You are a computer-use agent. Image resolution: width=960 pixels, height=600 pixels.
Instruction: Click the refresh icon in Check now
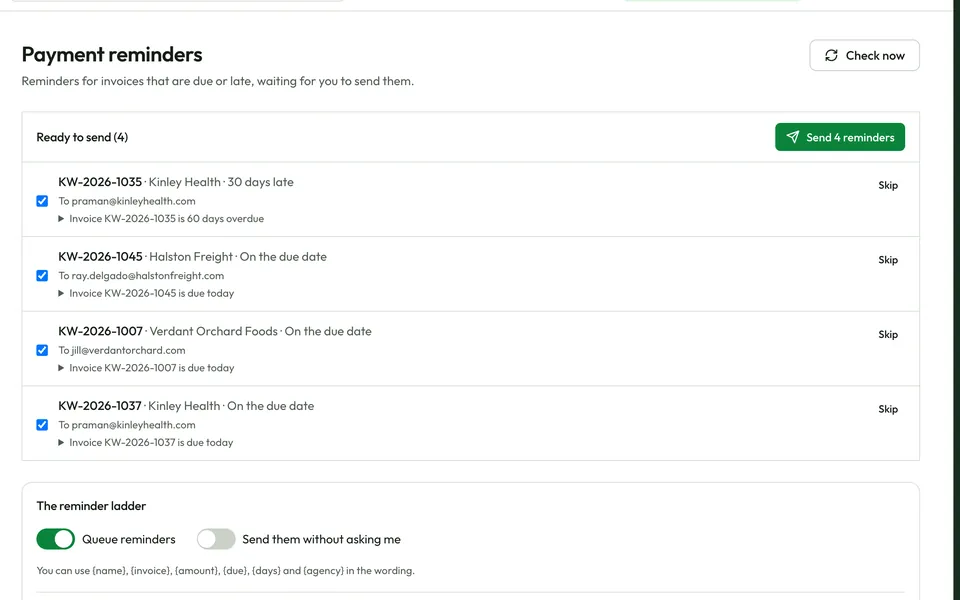pos(831,56)
